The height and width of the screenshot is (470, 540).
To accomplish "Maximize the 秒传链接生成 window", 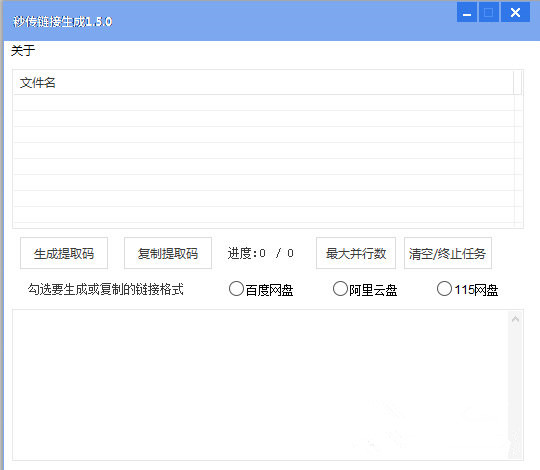I will click(489, 12).
